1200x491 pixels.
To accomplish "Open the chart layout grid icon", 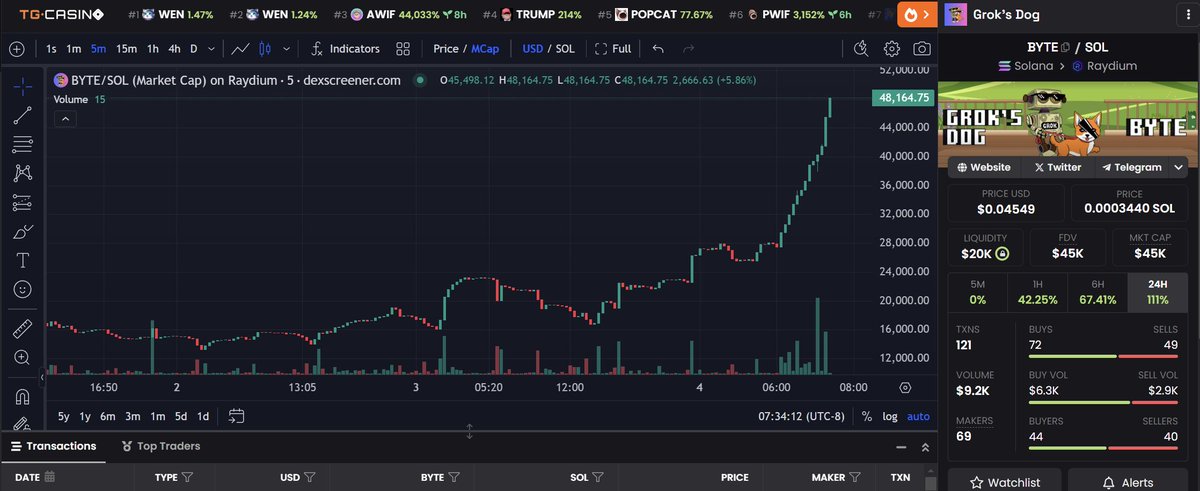I will pos(403,48).
